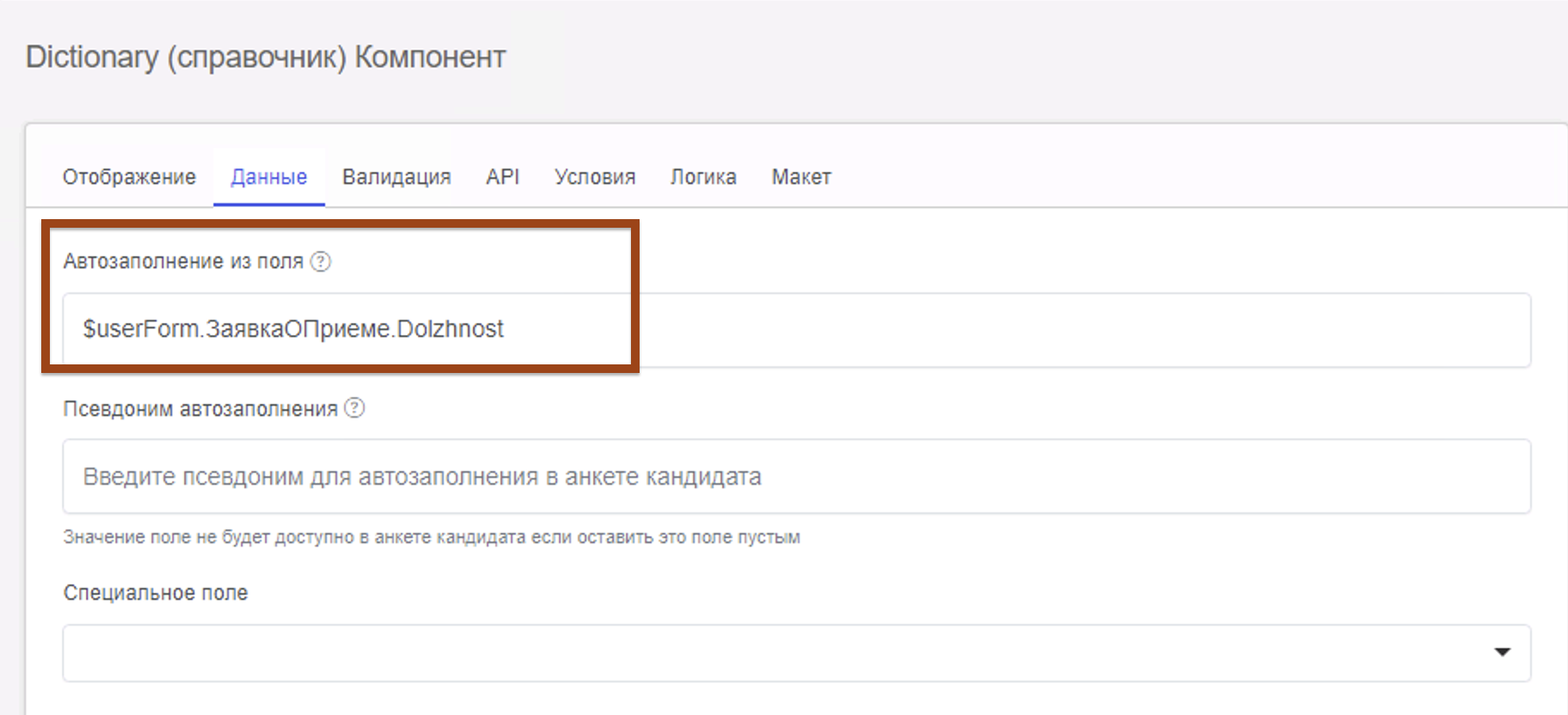Click the Dictionary (справочник) Компонент heading
1568x715 pixels.
266,57
